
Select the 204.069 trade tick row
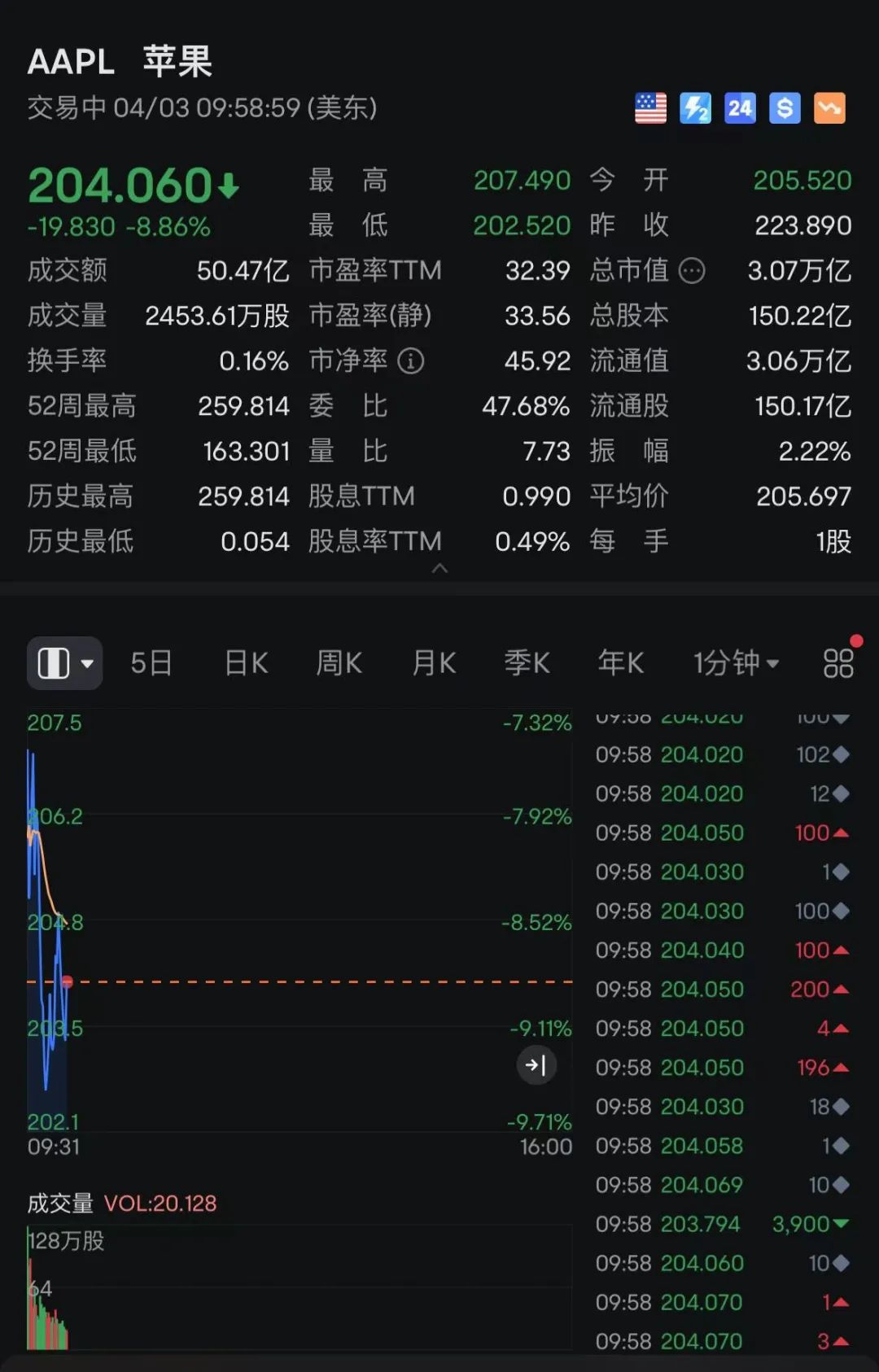[723, 1185]
